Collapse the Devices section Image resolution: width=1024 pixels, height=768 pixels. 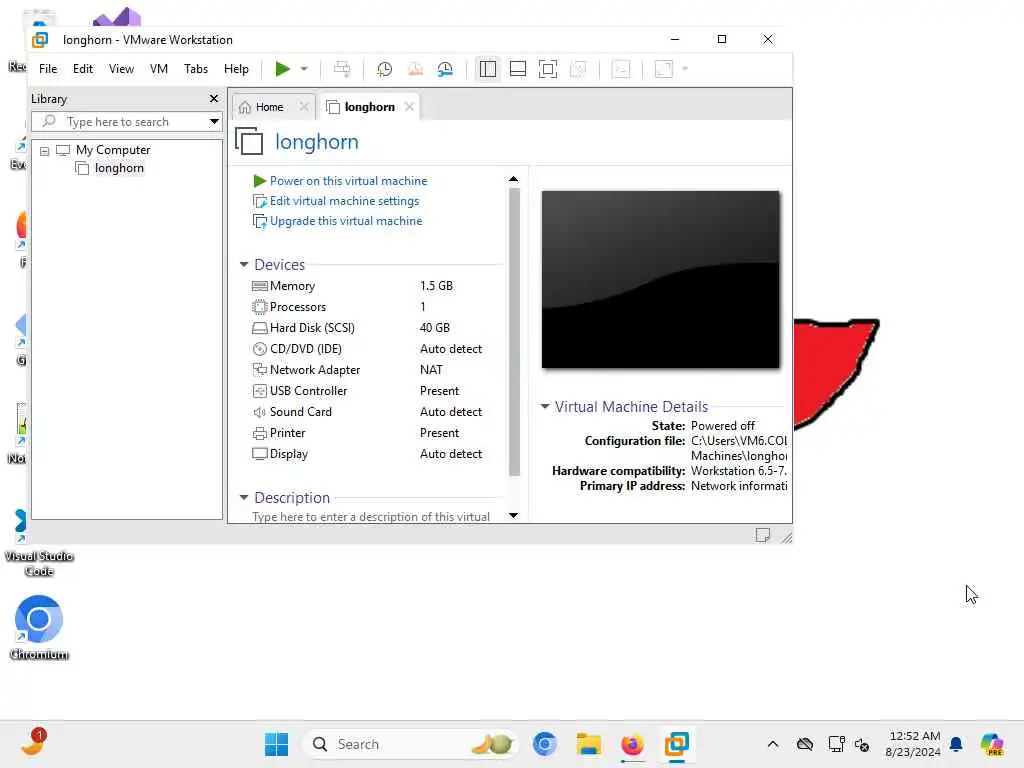click(244, 264)
